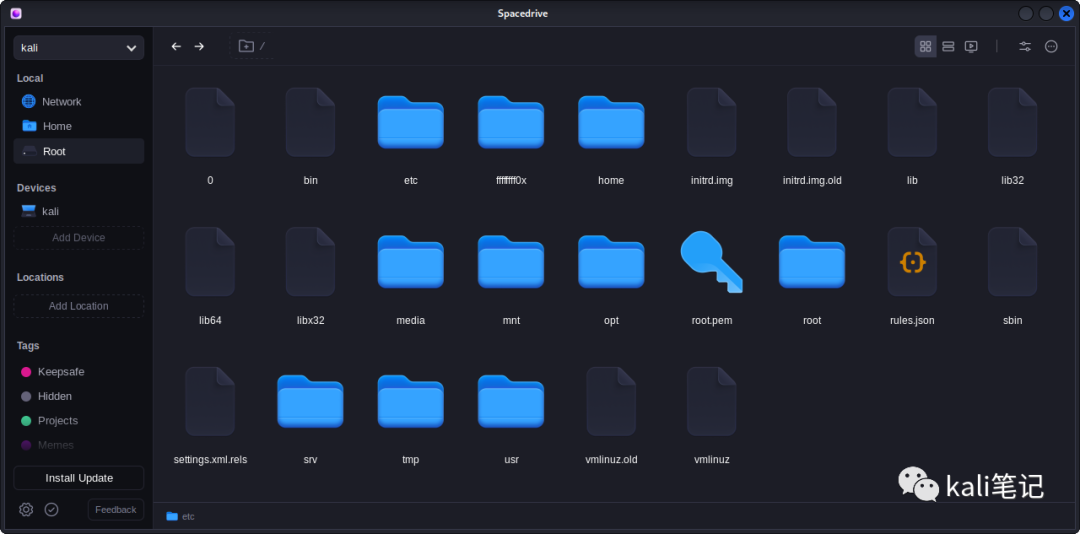Viewport: 1080px width, 534px height.
Task: Select the vmlinuz file
Action: coord(712,402)
